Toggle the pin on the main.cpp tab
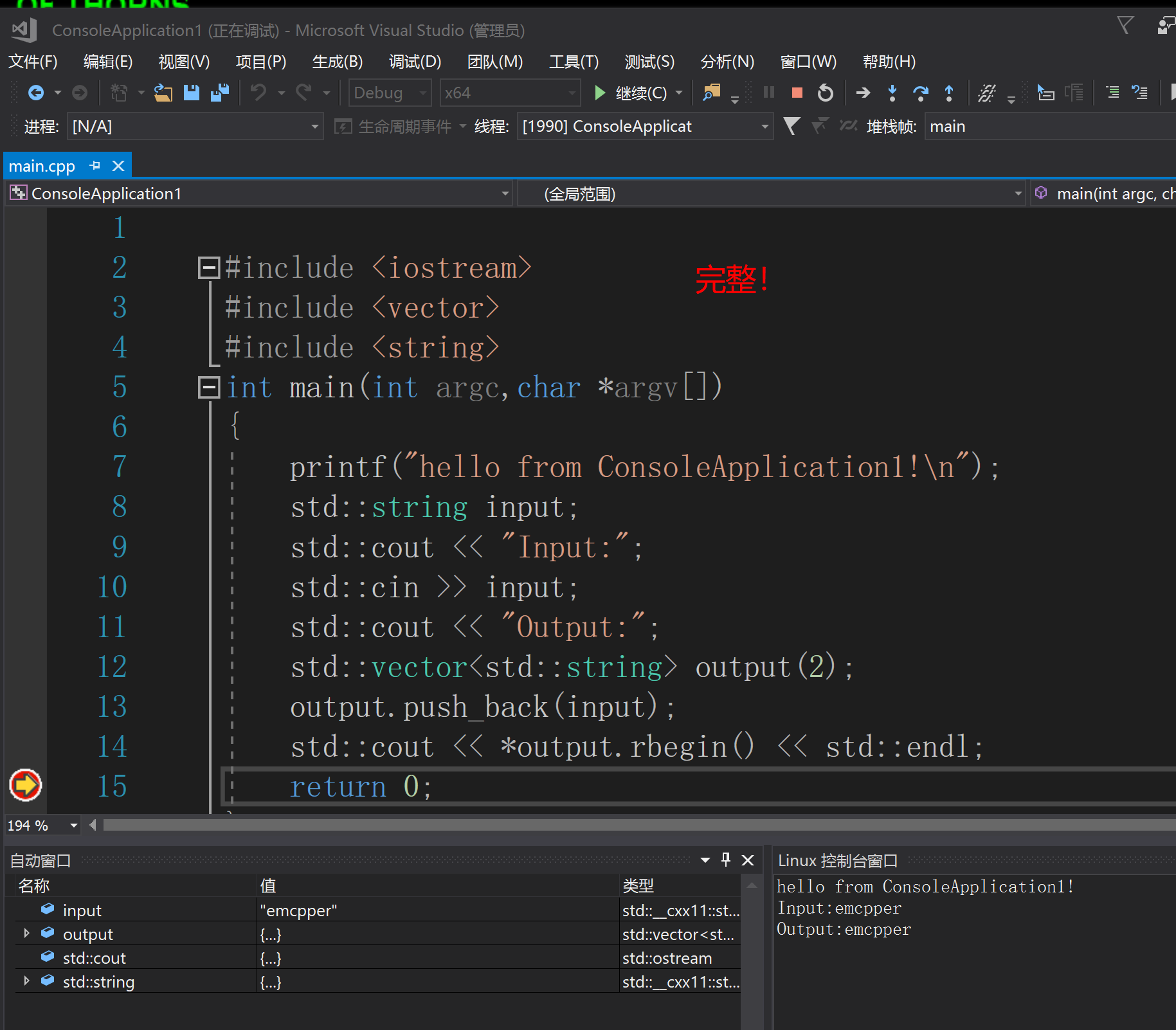 pyautogui.click(x=95, y=165)
